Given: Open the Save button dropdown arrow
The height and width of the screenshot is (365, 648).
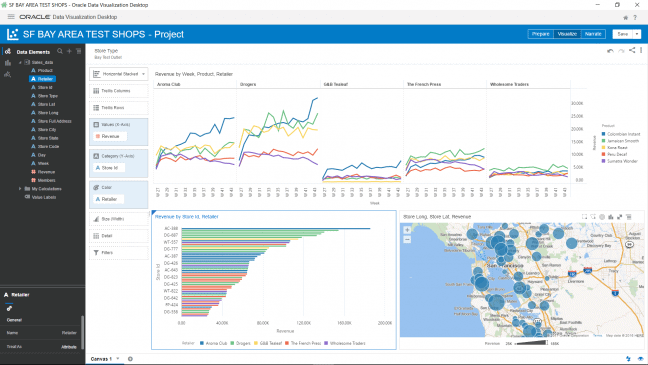Looking at the screenshot, I should pyautogui.click(x=637, y=34).
